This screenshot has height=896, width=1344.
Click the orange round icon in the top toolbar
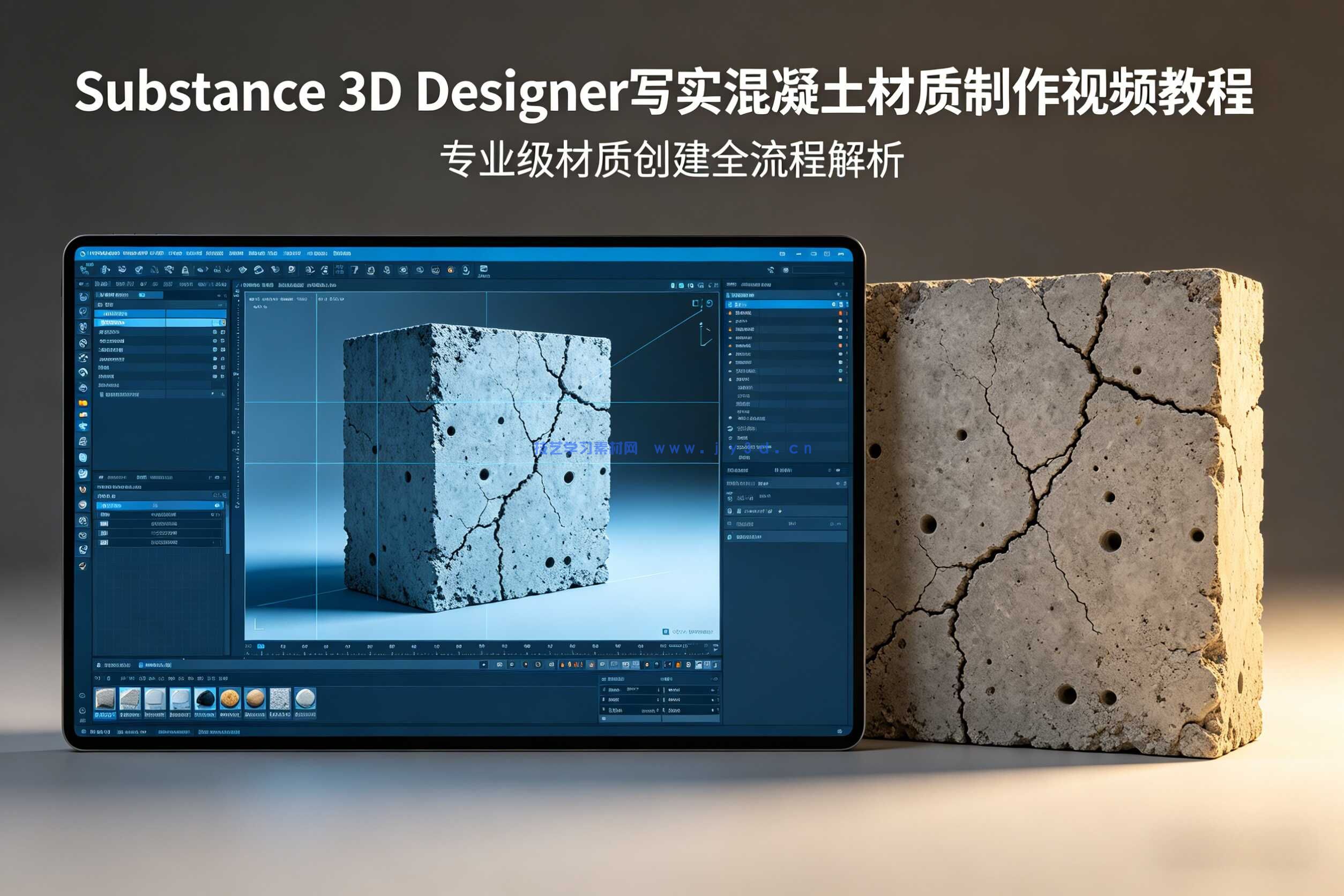coord(450,270)
